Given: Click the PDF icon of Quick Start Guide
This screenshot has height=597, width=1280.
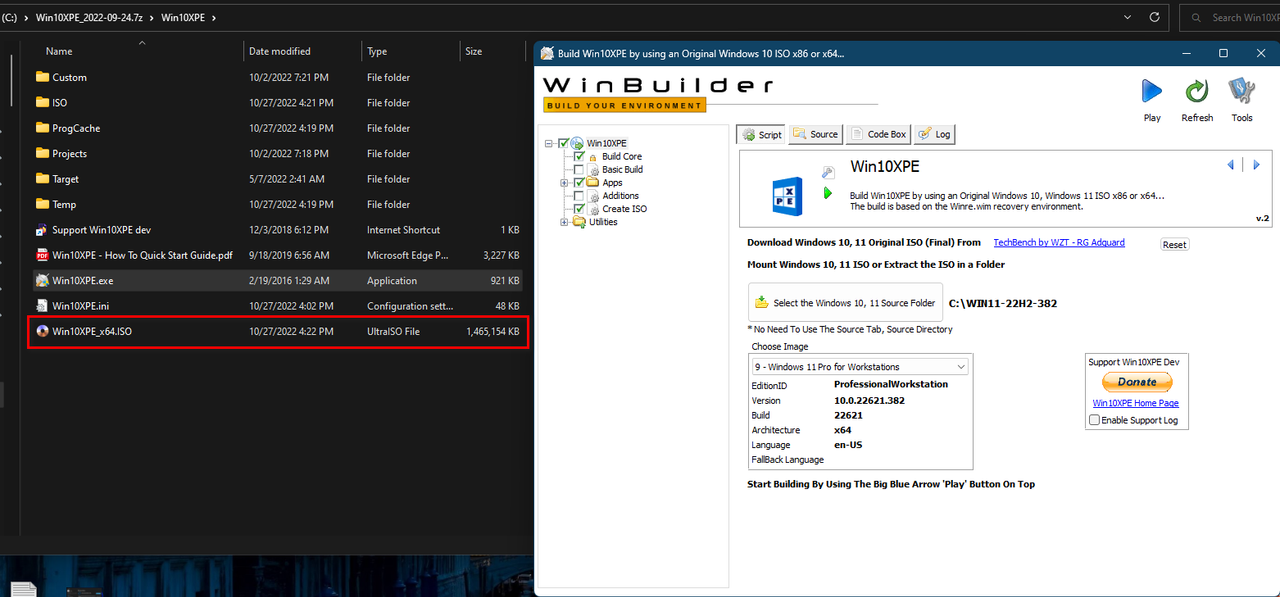Looking at the screenshot, I should tap(42, 255).
